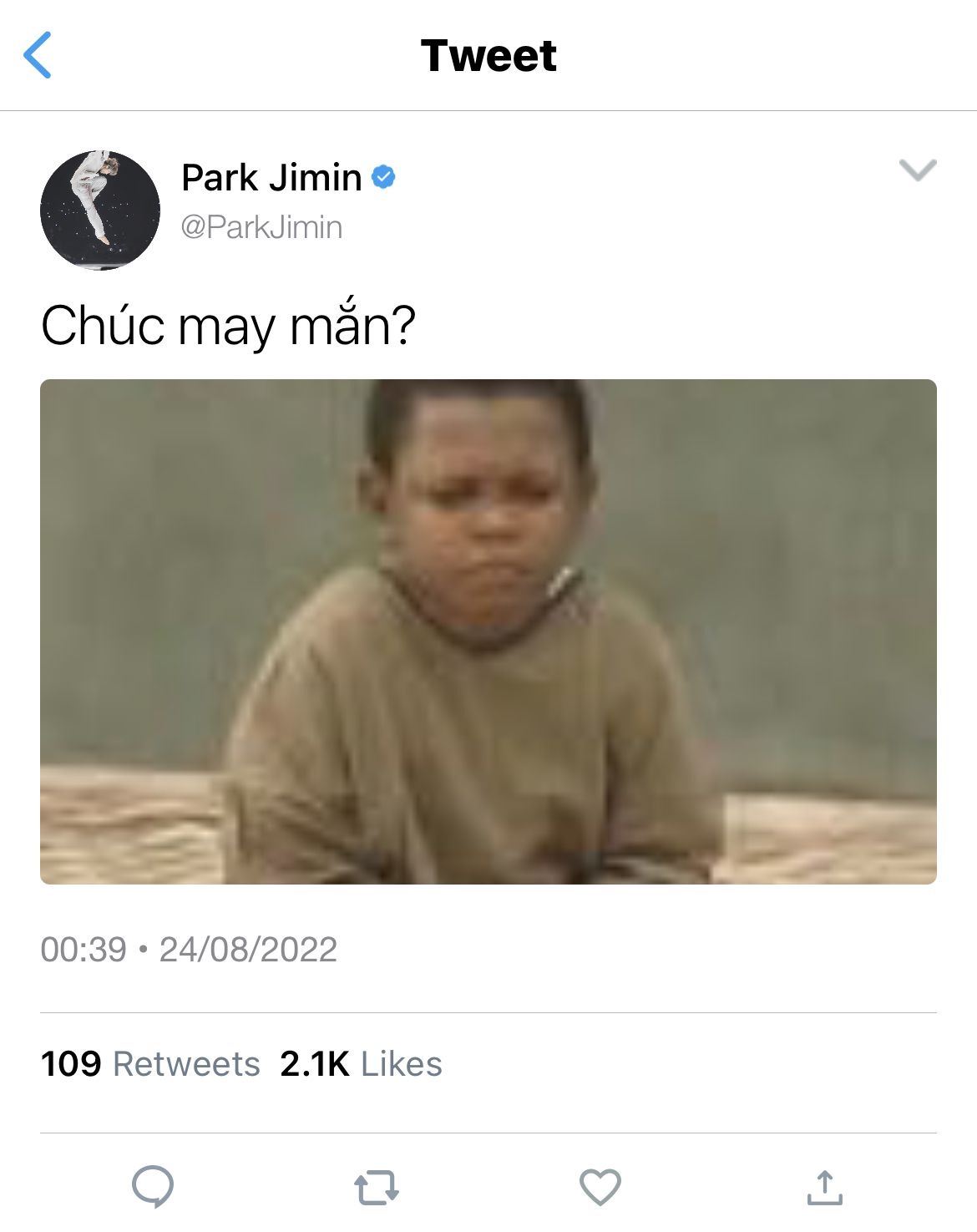Go back using the blue arrow

click(38, 55)
